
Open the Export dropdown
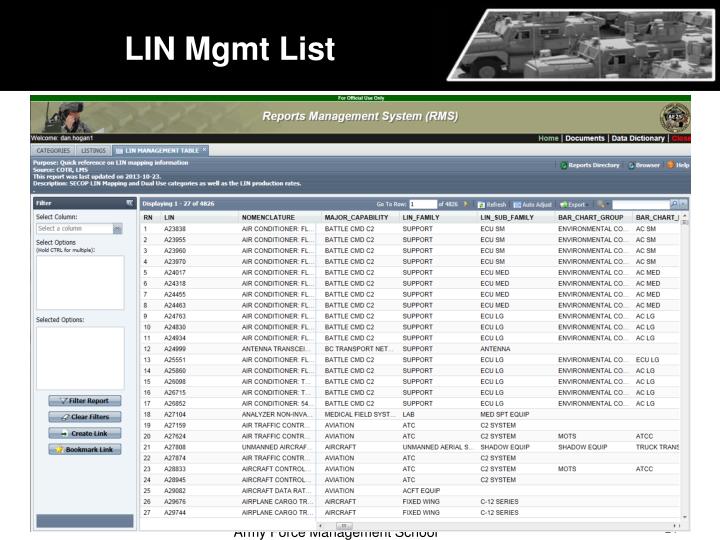[573, 204]
